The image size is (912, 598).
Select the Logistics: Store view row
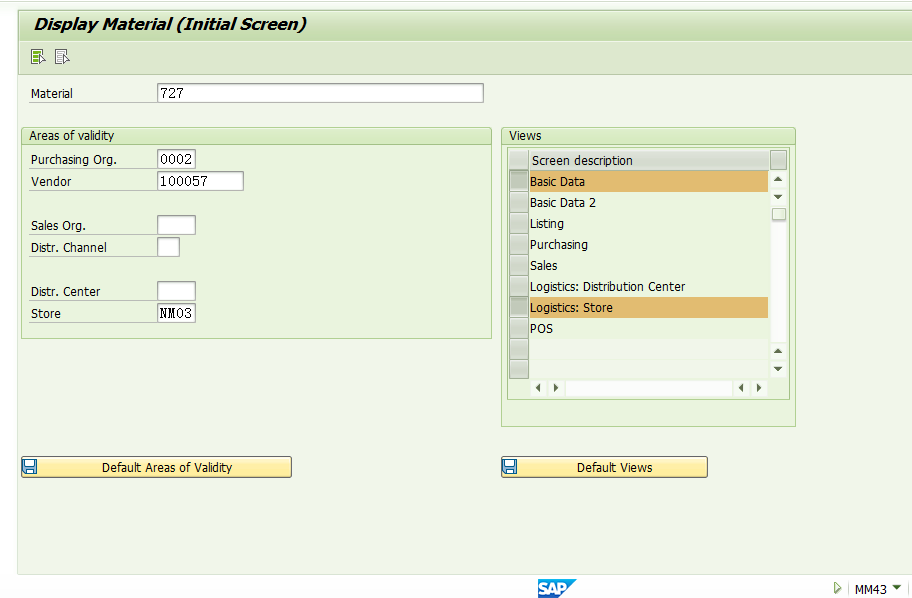coord(649,307)
